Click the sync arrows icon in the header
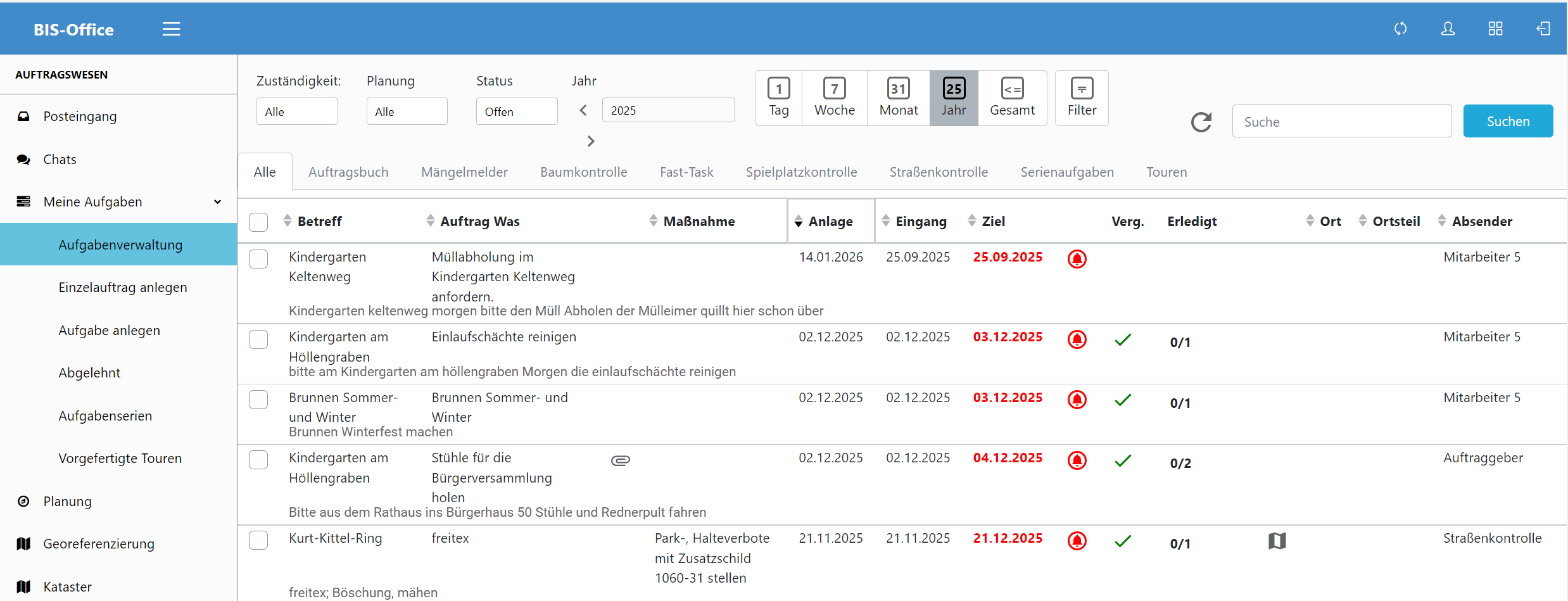 pyautogui.click(x=1400, y=28)
